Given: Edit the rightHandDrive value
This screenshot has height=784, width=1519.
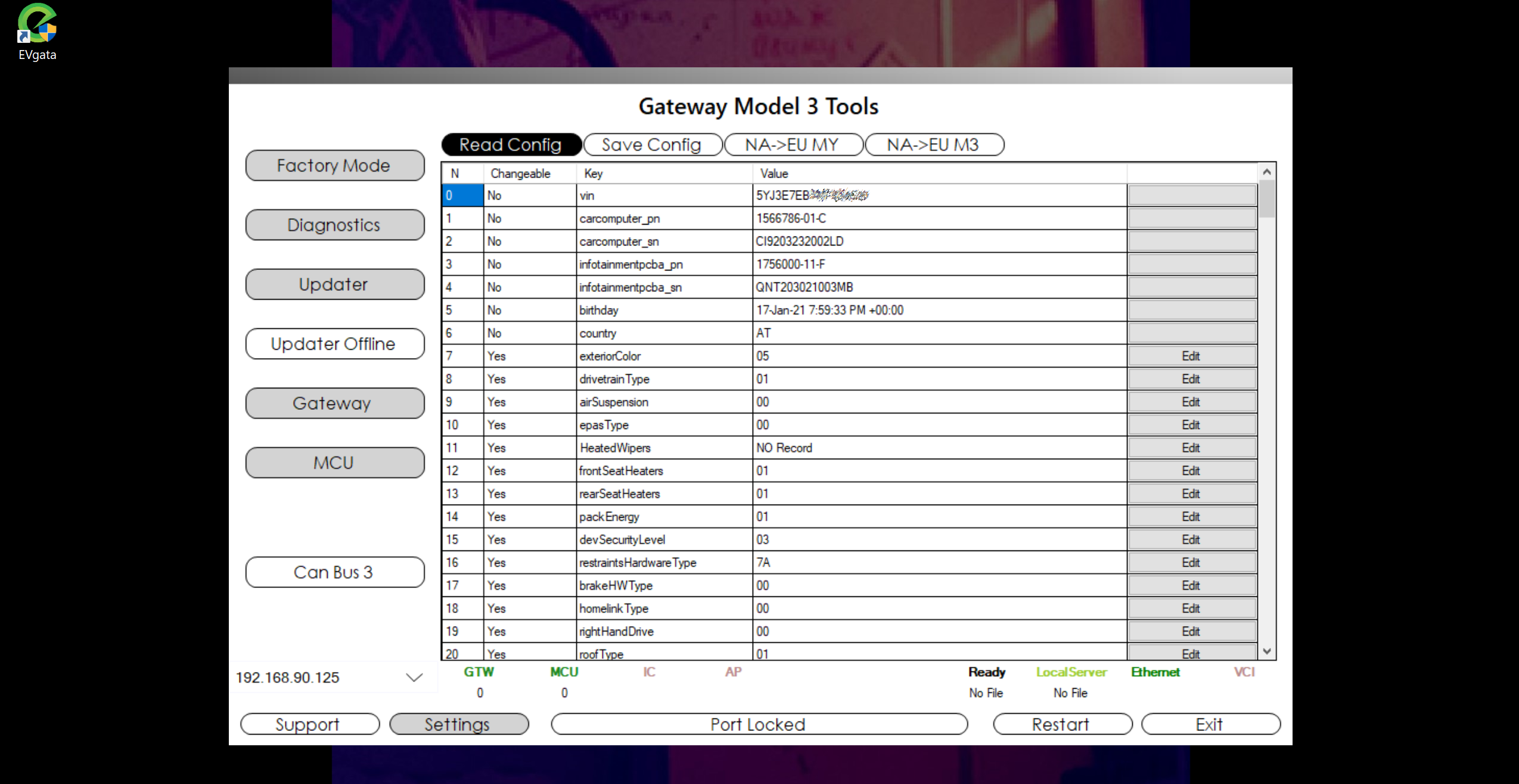Looking at the screenshot, I should pos(1191,631).
